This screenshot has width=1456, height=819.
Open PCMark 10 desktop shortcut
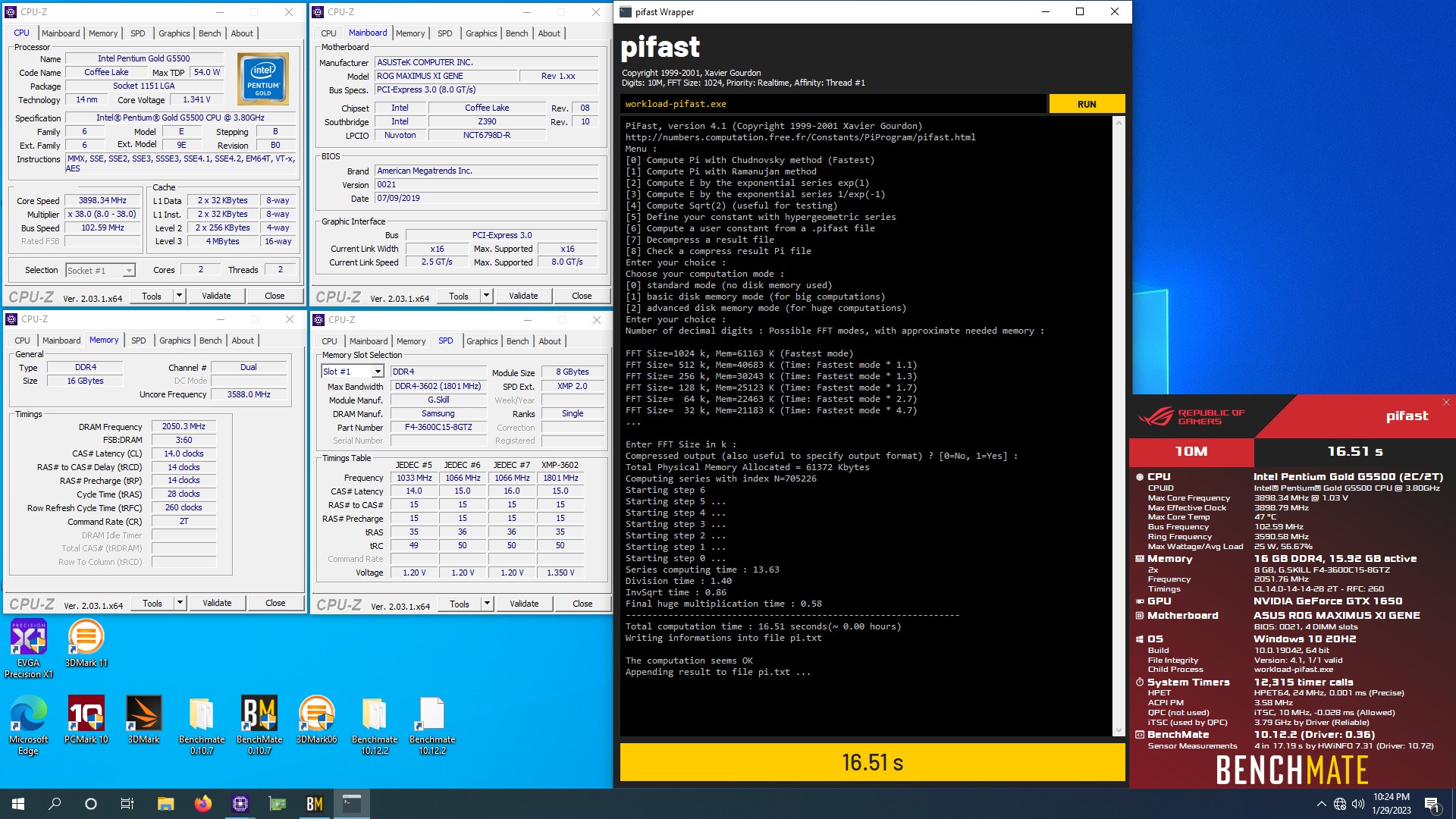point(86,720)
